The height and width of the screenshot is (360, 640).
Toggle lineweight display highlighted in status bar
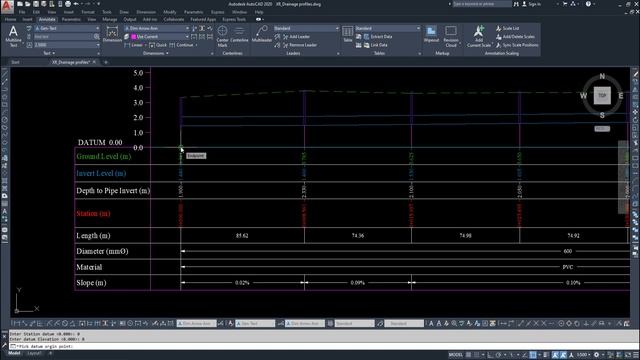point(533,355)
